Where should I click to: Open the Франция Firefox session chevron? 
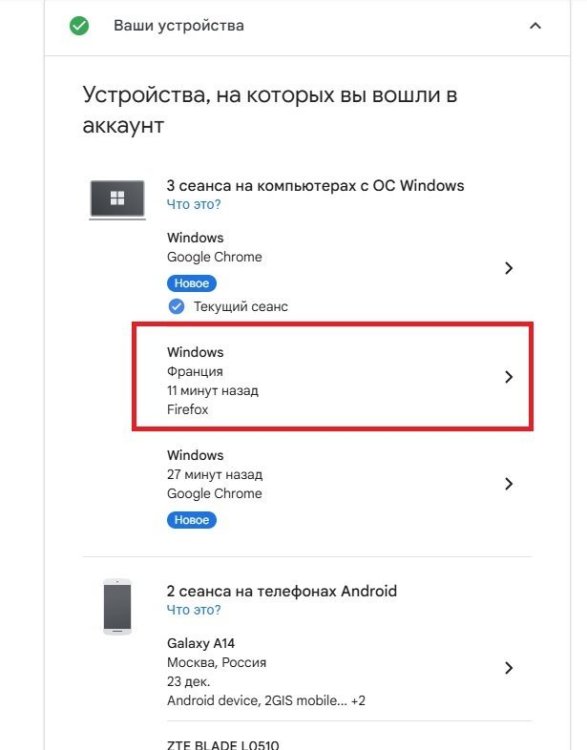click(x=509, y=377)
